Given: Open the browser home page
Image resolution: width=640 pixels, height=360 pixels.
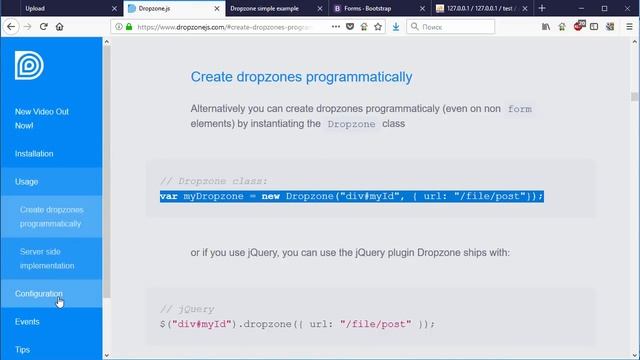Looking at the screenshot, I should (x=60, y=27).
